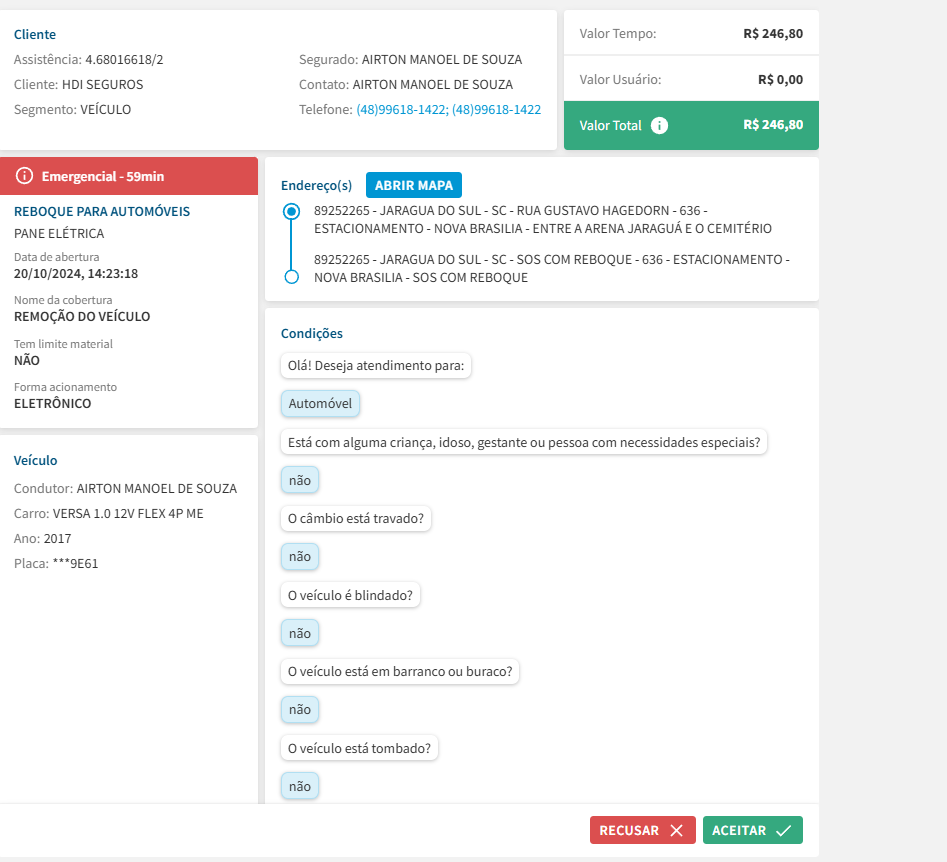Click the checkmark icon on the ACEITAR button

pyautogui.click(x=783, y=830)
